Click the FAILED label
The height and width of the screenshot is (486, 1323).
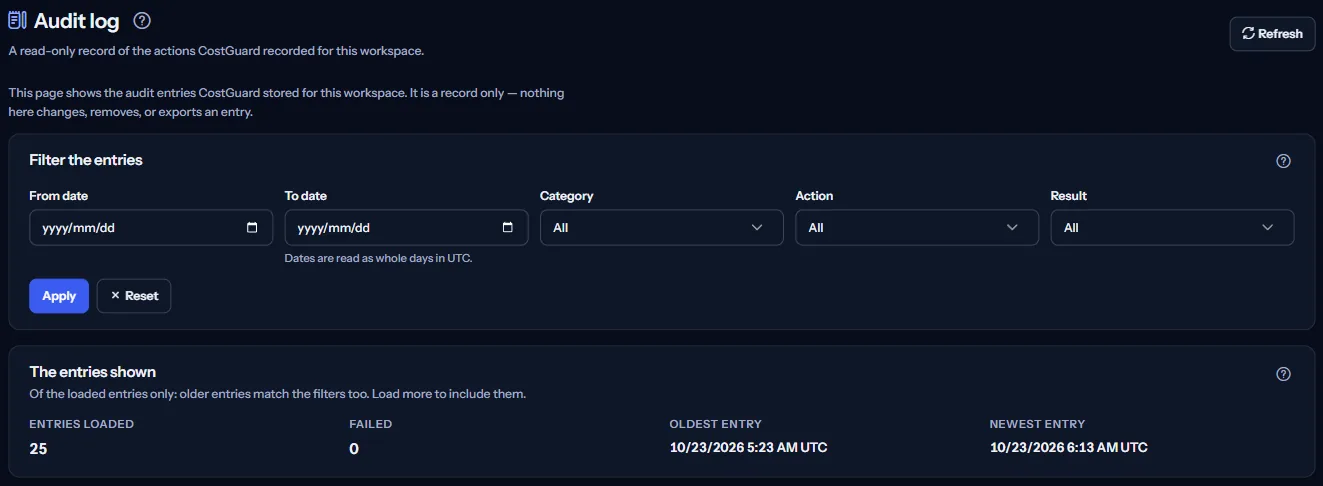click(371, 424)
